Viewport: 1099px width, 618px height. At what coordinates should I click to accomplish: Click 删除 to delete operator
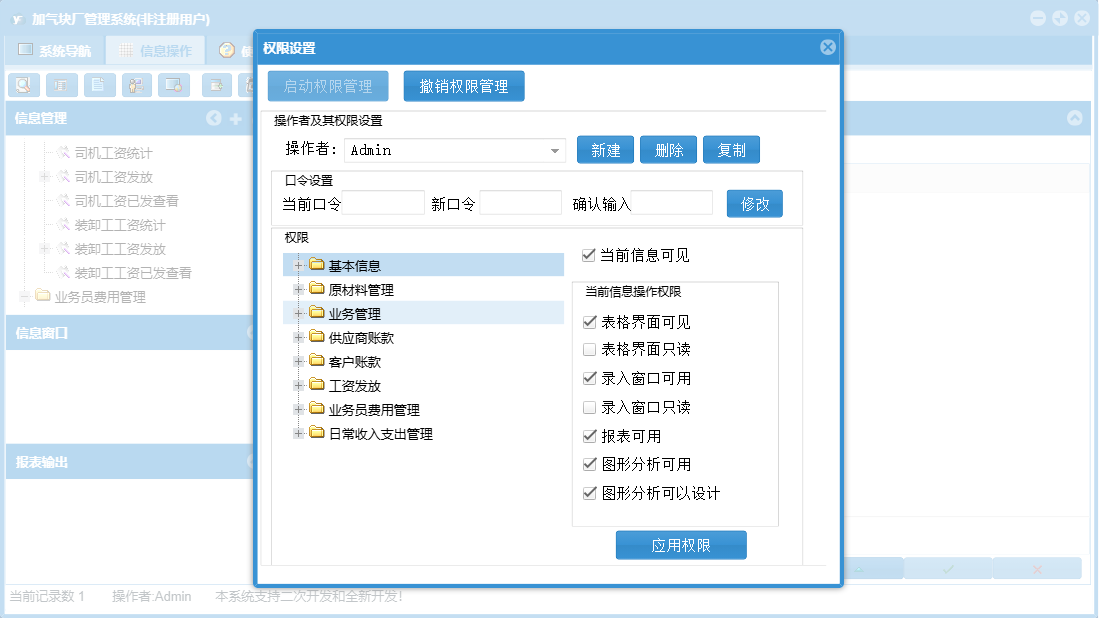tap(669, 150)
